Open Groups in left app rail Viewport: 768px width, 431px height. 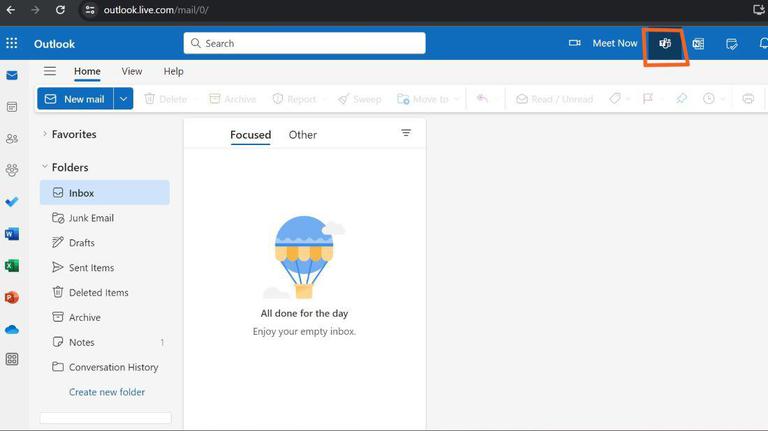[12, 170]
